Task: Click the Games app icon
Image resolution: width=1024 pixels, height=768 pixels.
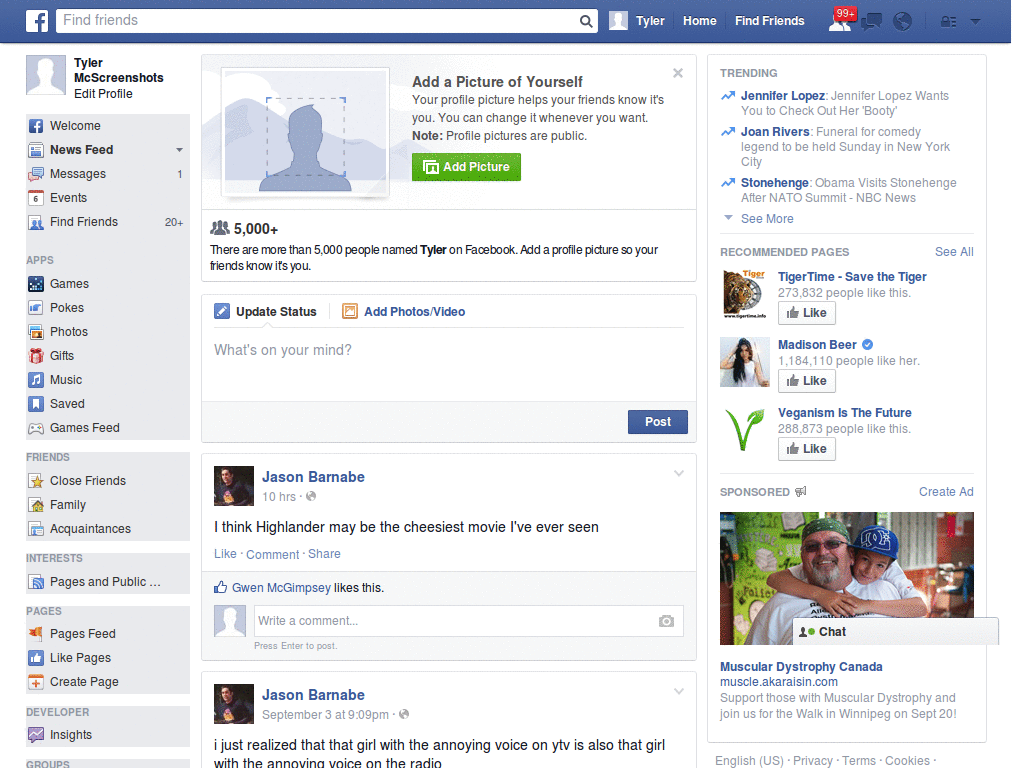Action: tap(36, 284)
